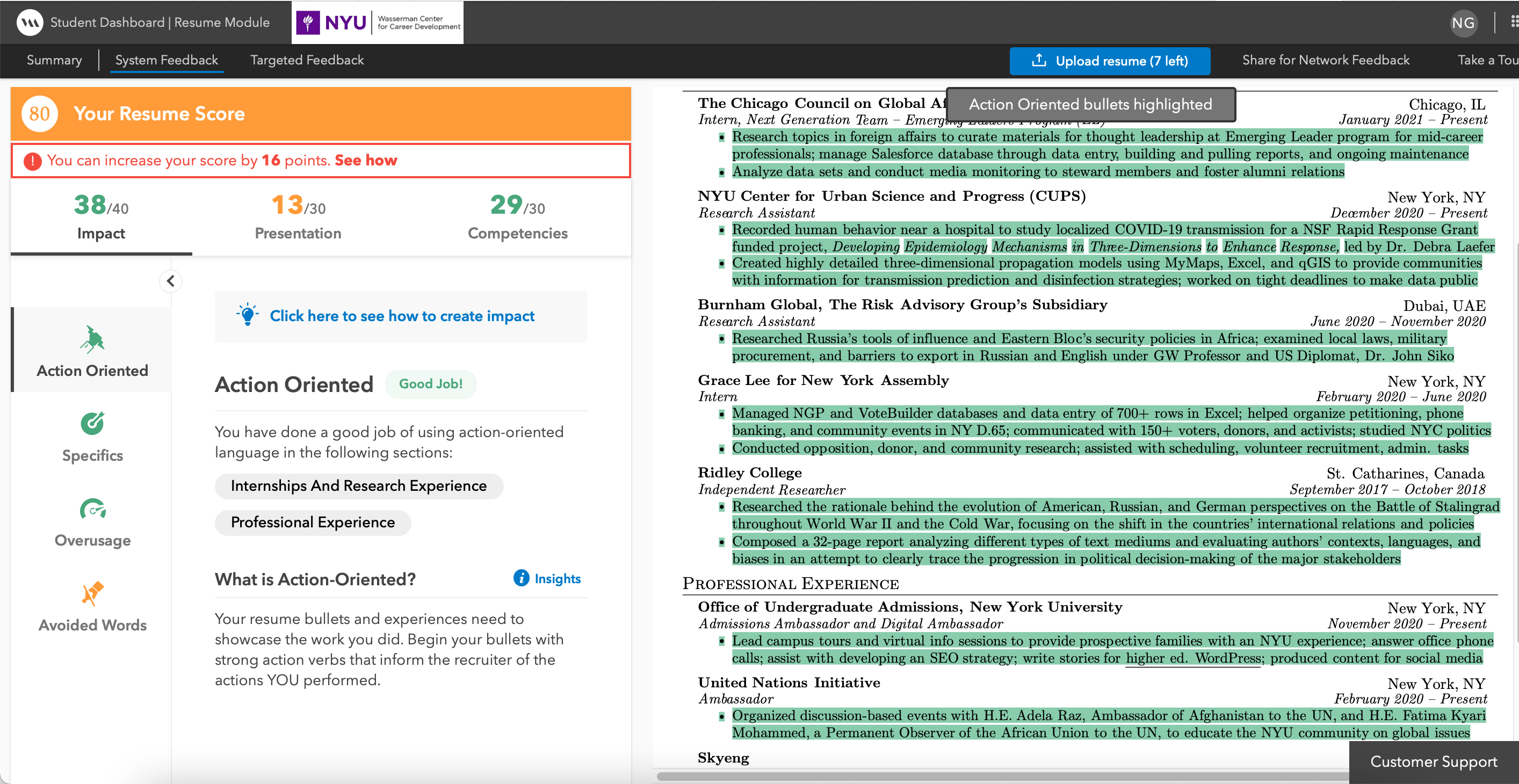The height and width of the screenshot is (784, 1519).
Task: Click the Customer Support button
Action: 1433,761
